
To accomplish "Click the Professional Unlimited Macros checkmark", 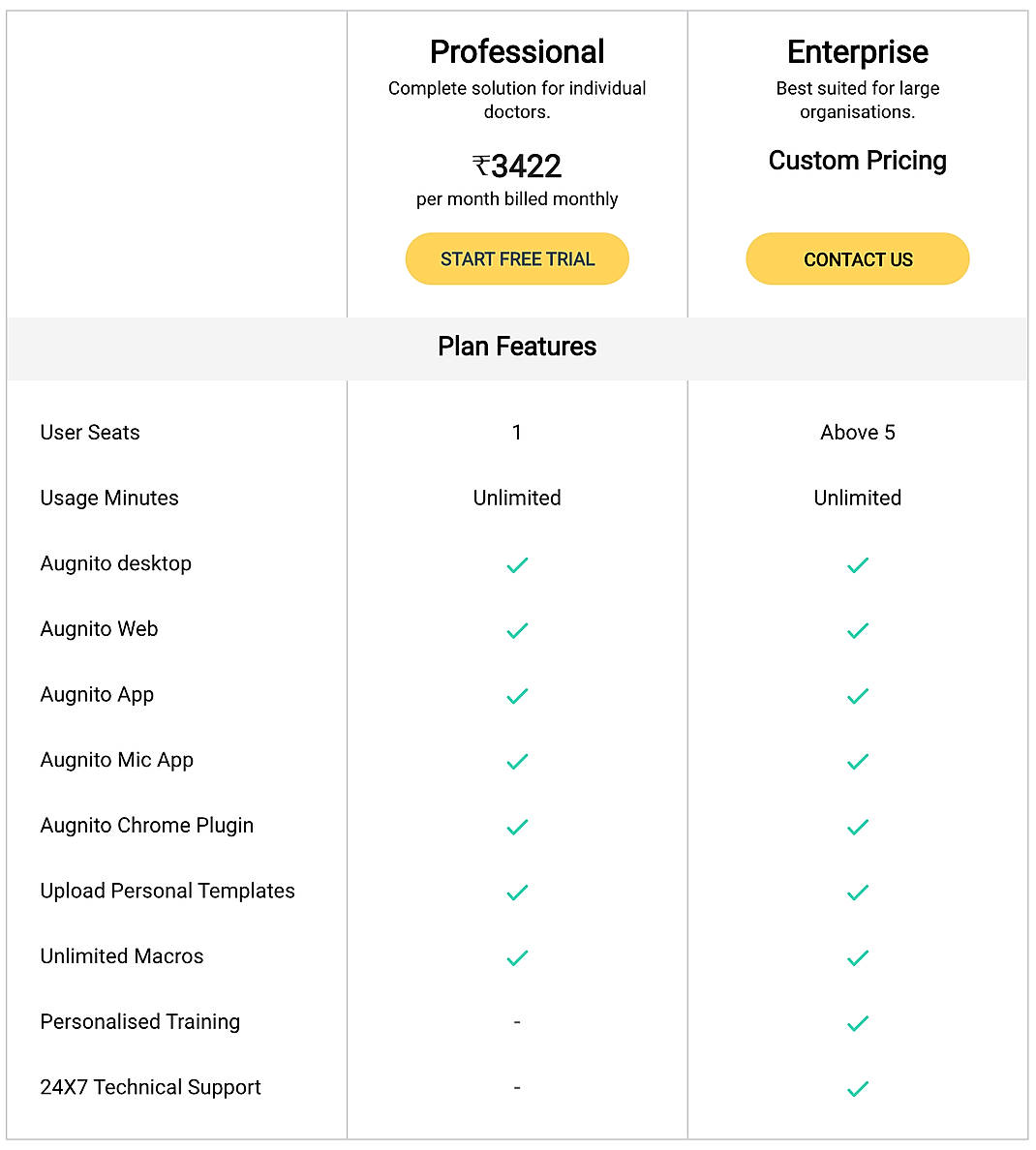I will (516, 957).
